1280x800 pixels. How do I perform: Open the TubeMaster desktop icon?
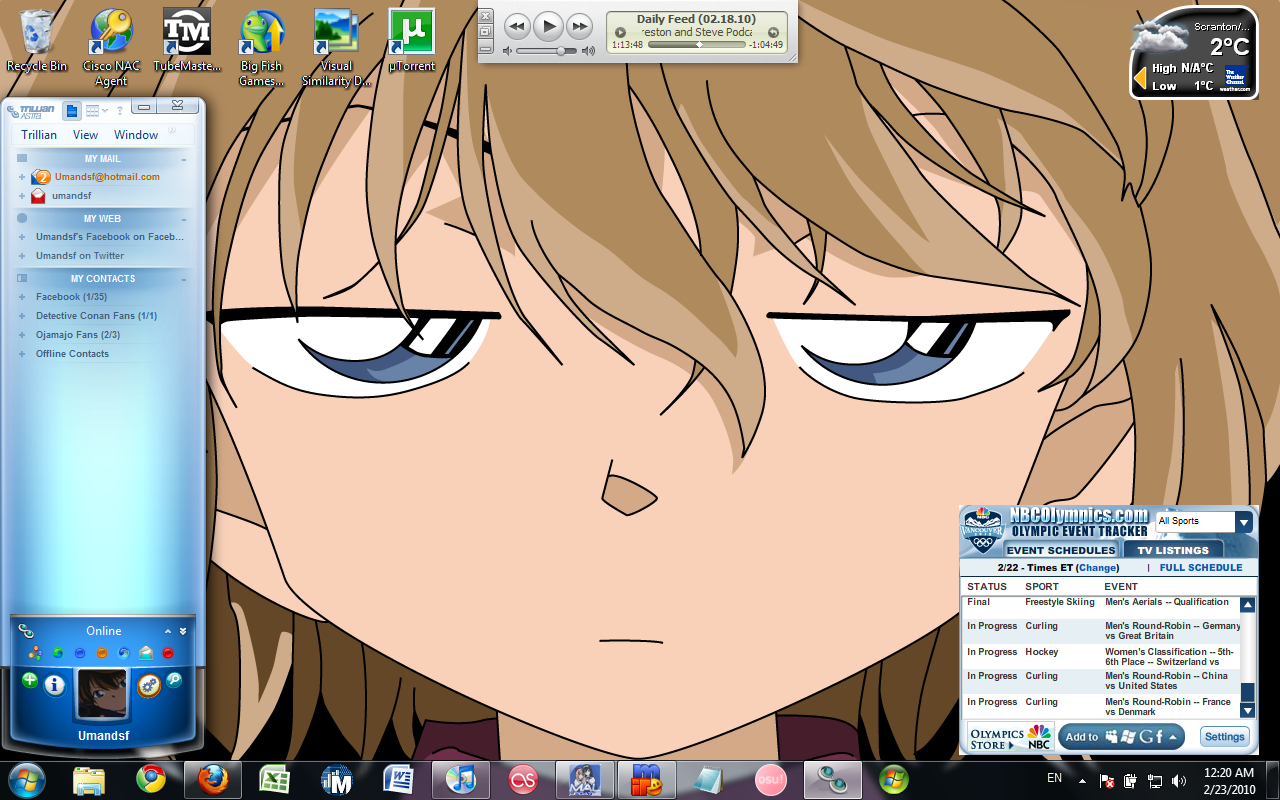coord(186,40)
